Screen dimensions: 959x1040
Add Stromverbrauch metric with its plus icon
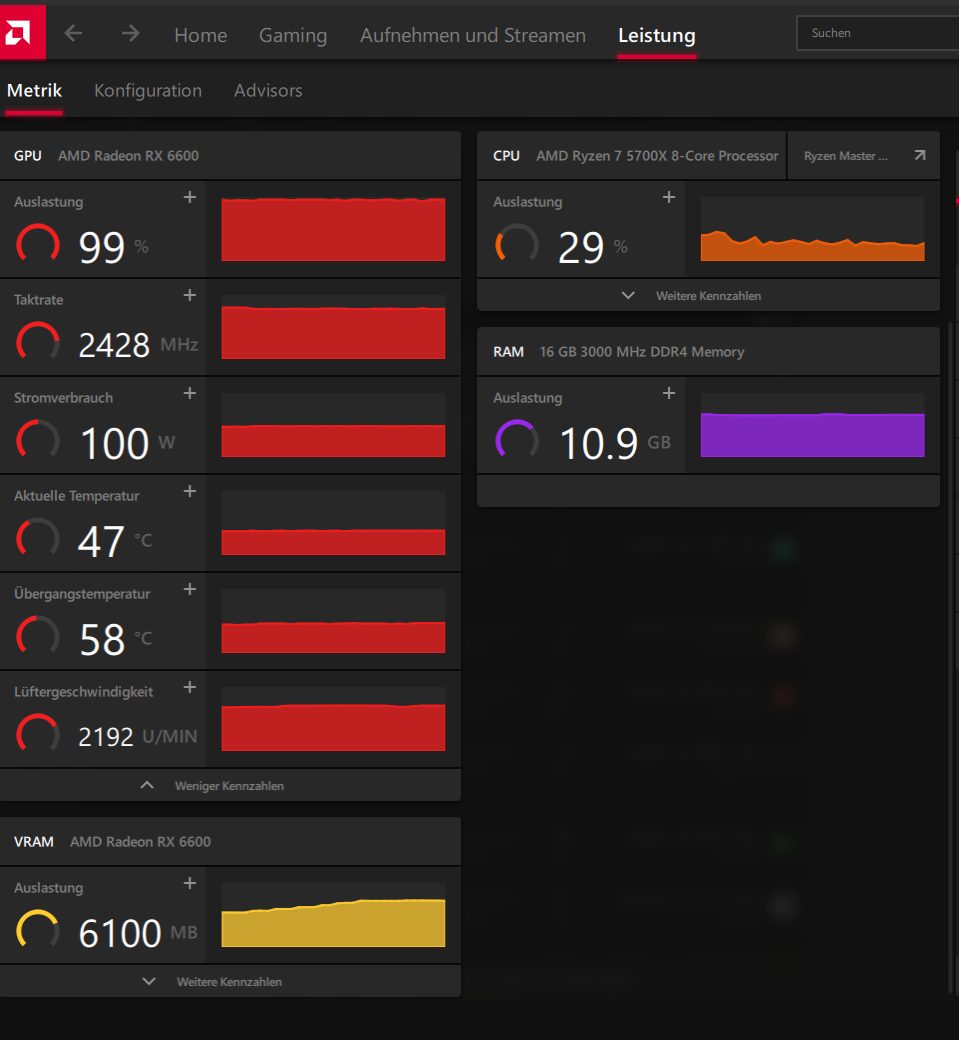tap(189, 393)
